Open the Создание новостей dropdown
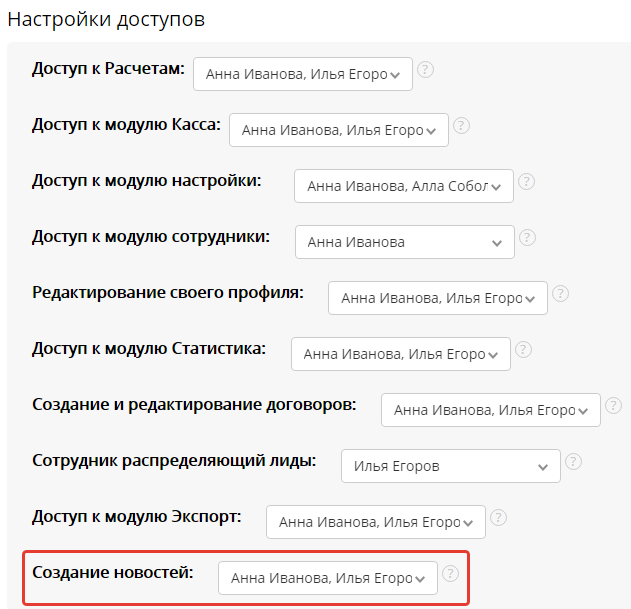Screen dimensions: 631x609 (328, 578)
